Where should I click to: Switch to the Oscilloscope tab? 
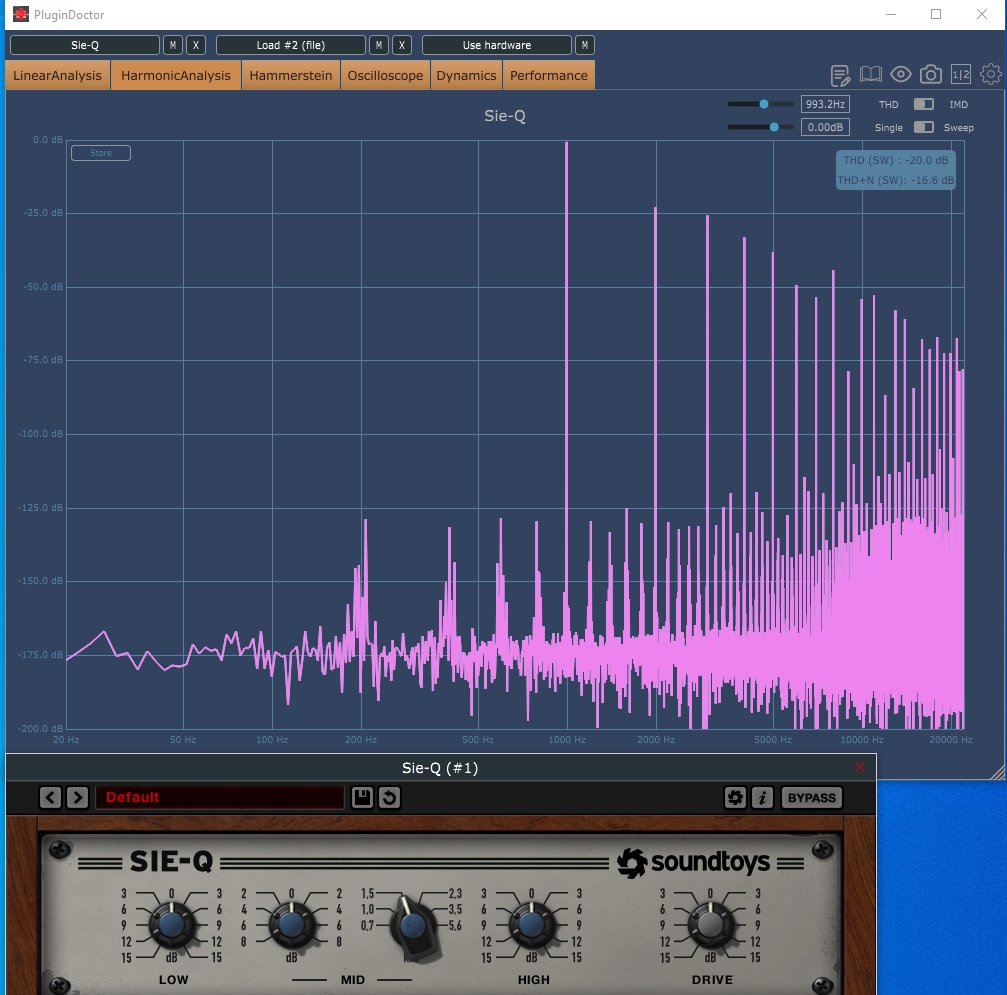385,75
